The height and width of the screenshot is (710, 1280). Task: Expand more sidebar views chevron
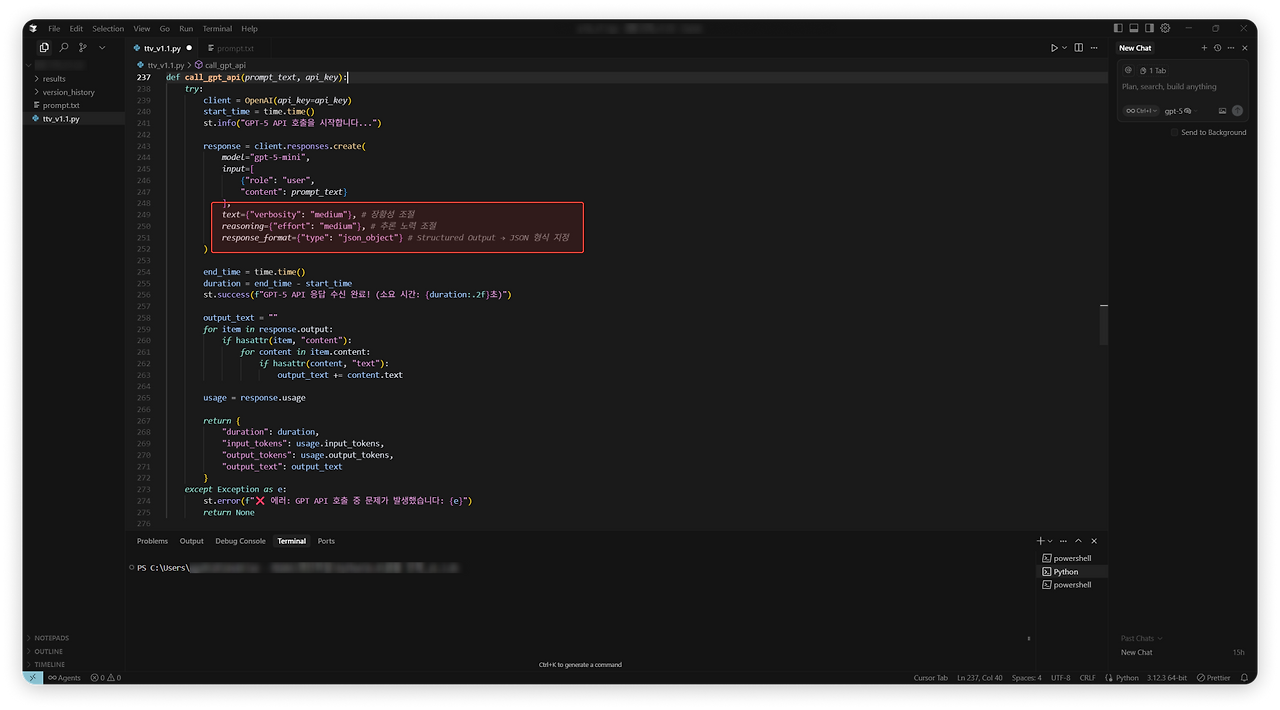[x=102, y=47]
